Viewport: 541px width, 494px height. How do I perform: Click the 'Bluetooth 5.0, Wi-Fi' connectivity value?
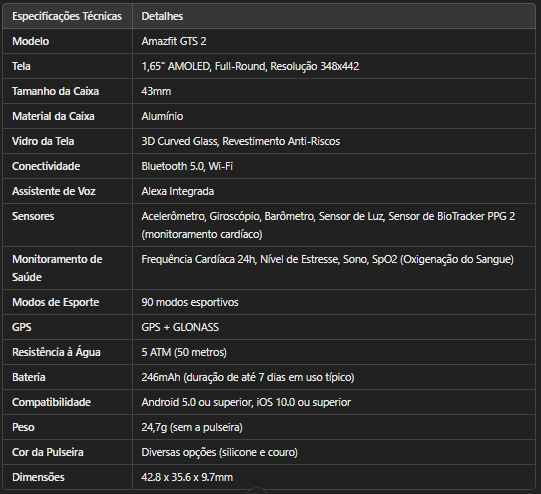point(187,166)
